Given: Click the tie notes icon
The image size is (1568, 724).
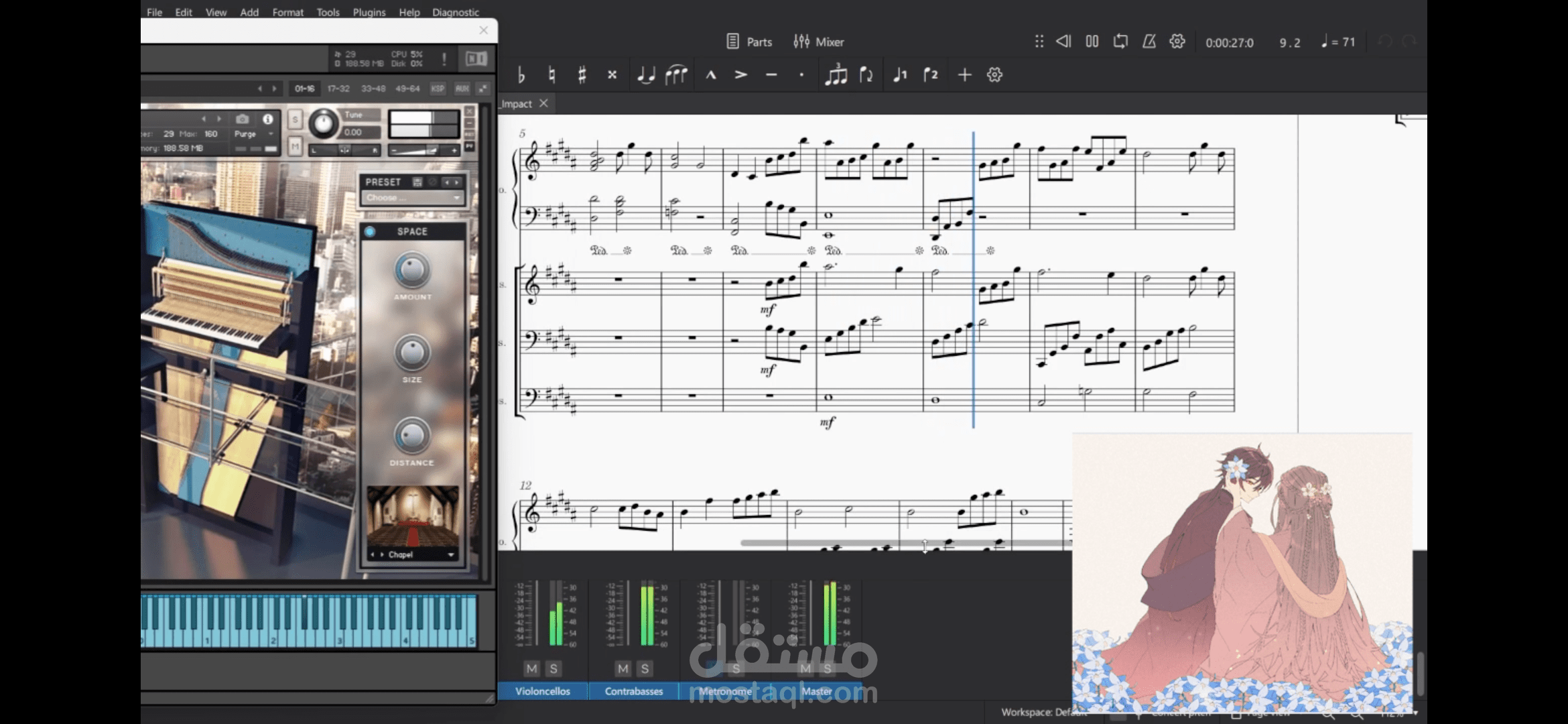Looking at the screenshot, I should pyautogui.click(x=647, y=74).
